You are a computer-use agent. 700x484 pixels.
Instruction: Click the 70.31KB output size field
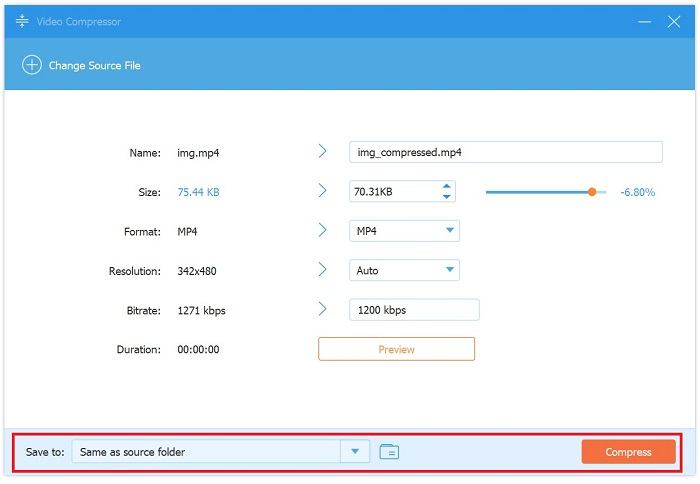tap(392, 191)
